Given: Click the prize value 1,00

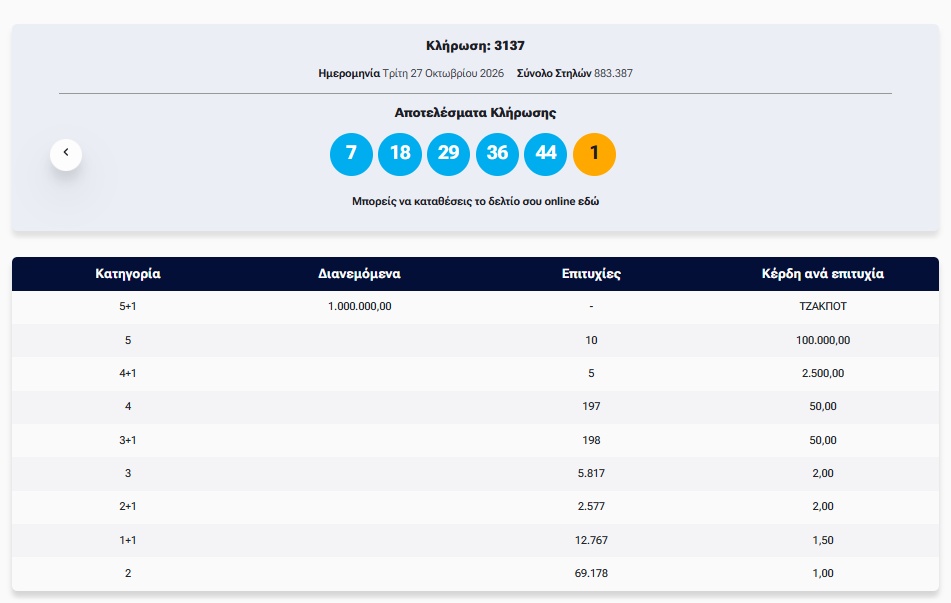Looking at the screenshot, I should pyautogui.click(x=823, y=573).
